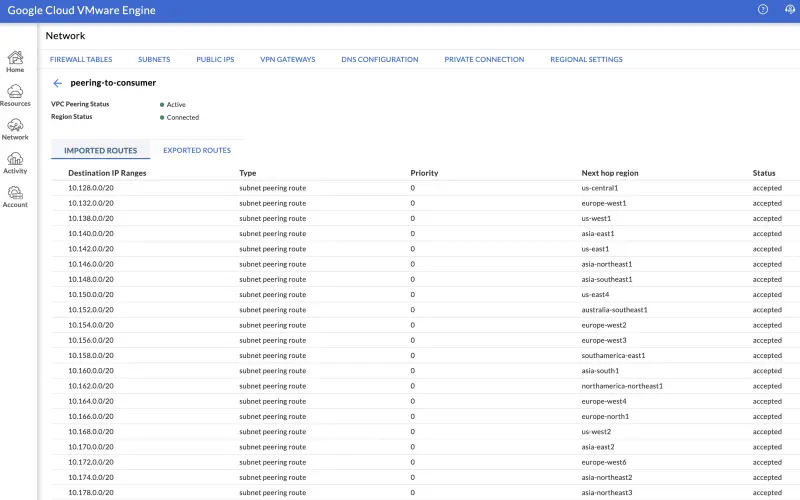This screenshot has height=500, width=800.
Task: Click the asia-east1 next hop region
Action: tap(598, 234)
